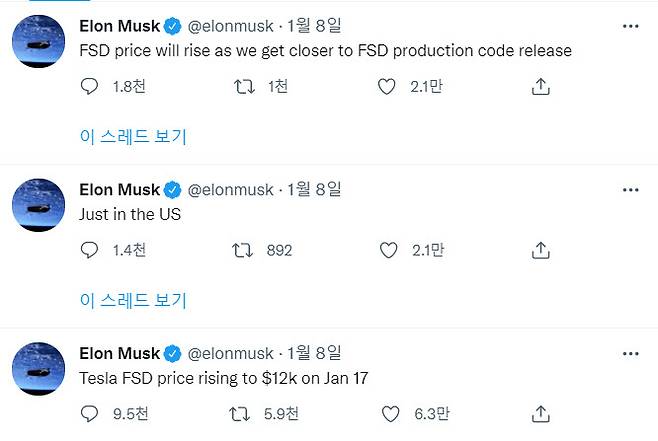Retweet the FSD production code release tweet
Viewport: 658px width, 441px height.
point(241,87)
